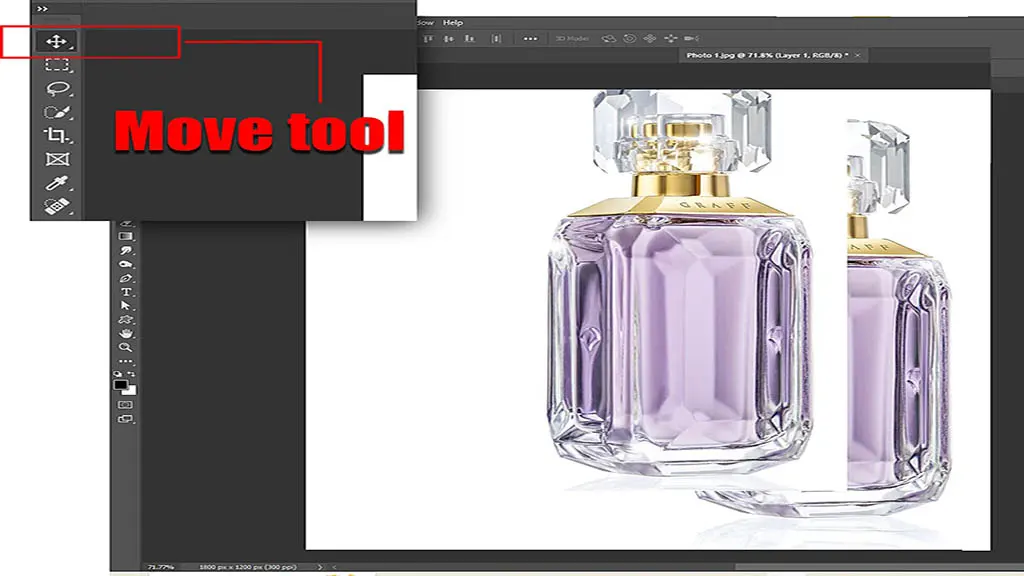The image size is (1024, 576).
Task: Select the Rectangular Marquee tool
Action: pyautogui.click(x=57, y=65)
